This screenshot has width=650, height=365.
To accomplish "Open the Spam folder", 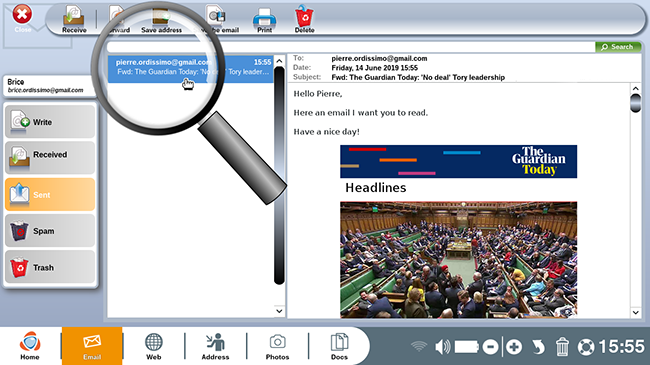I will point(50,231).
